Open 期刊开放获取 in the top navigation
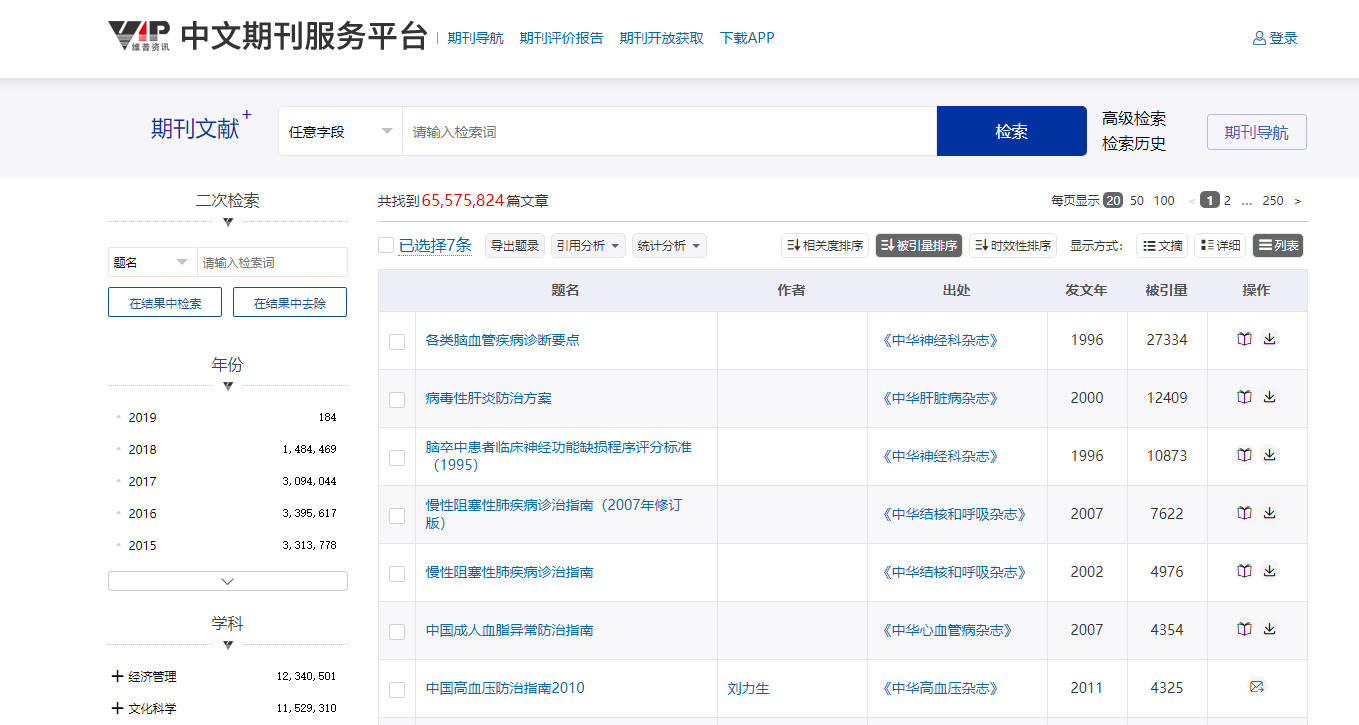Image resolution: width=1359 pixels, height=725 pixels. pyautogui.click(x=662, y=38)
